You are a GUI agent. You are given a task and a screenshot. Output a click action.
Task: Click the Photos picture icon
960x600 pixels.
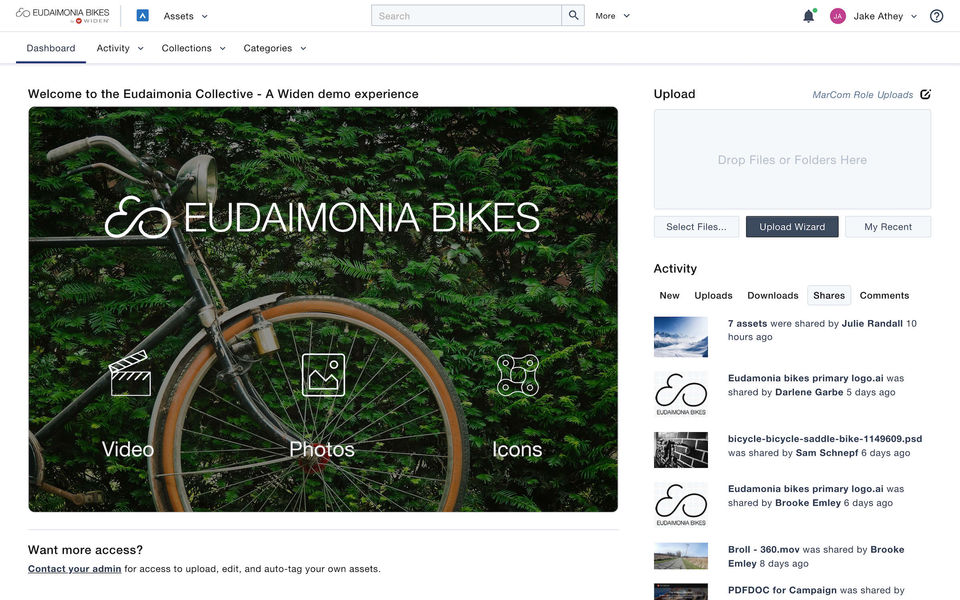[x=323, y=375]
